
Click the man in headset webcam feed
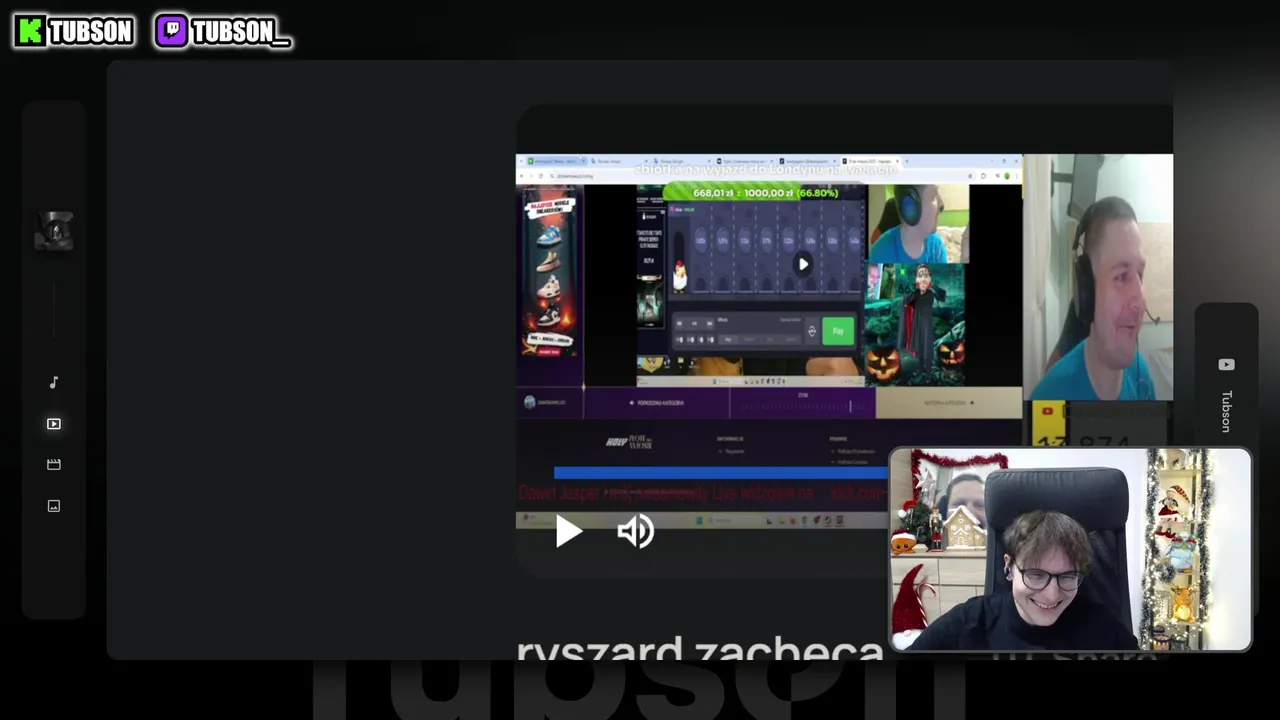click(1098, 277)
